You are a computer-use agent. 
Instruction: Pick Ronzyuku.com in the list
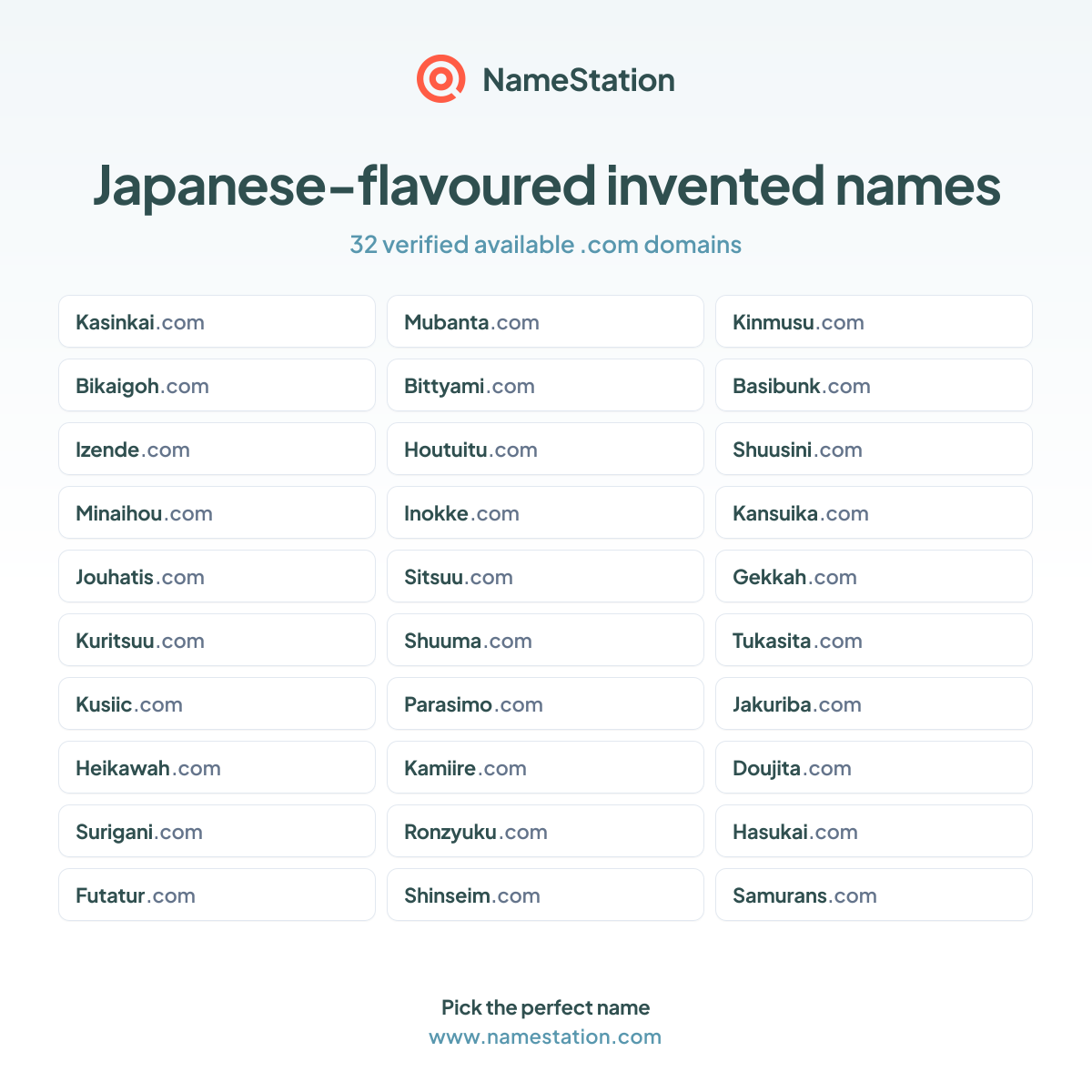(x=546, y=831)
